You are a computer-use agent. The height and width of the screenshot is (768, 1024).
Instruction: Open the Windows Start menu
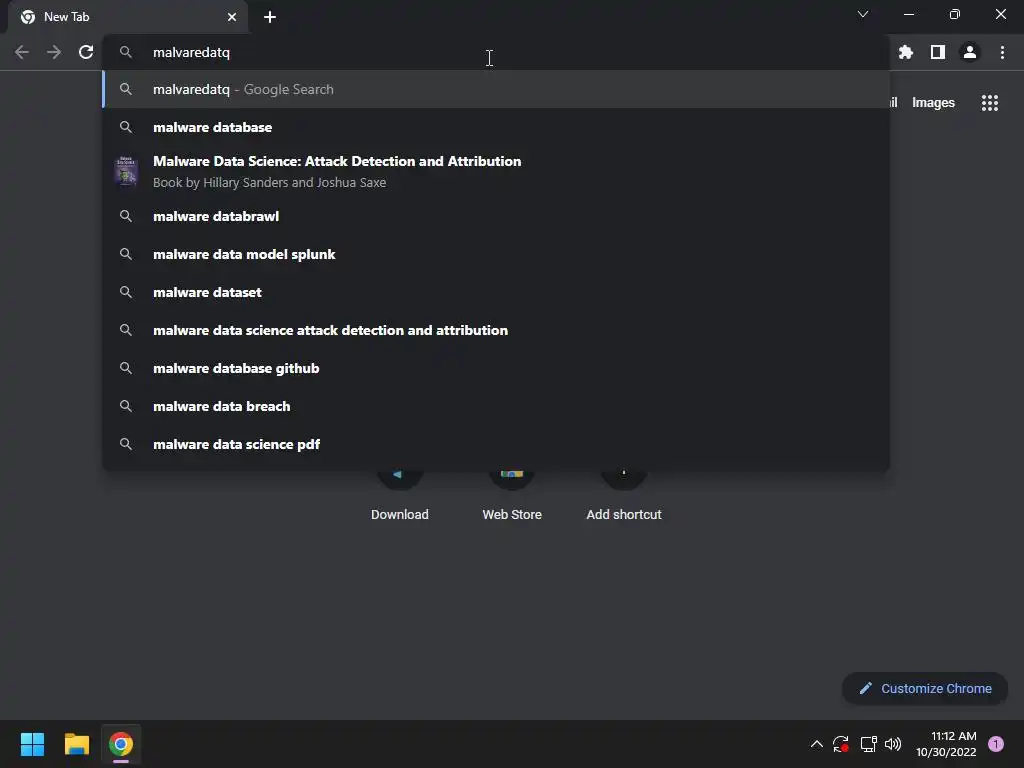32,744
